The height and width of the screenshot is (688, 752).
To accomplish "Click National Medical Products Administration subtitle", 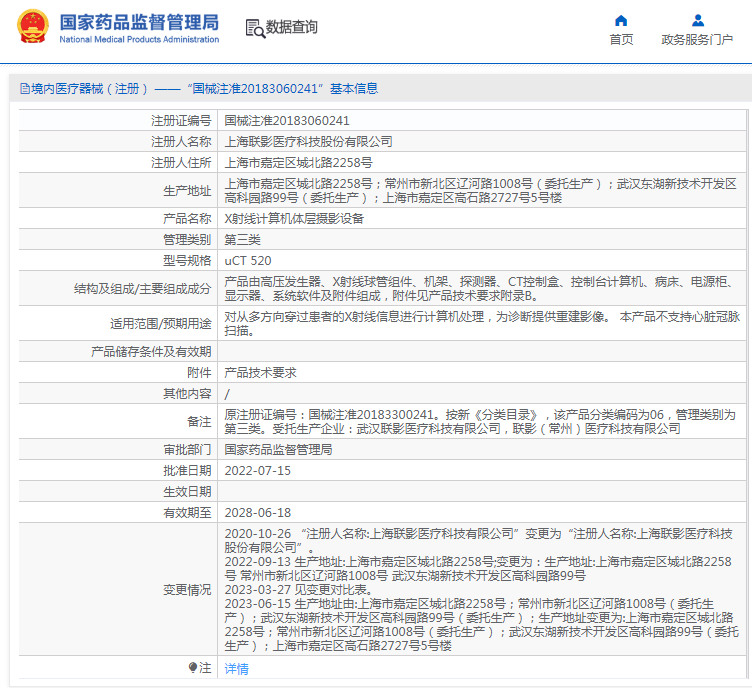I will coord(139,39).
